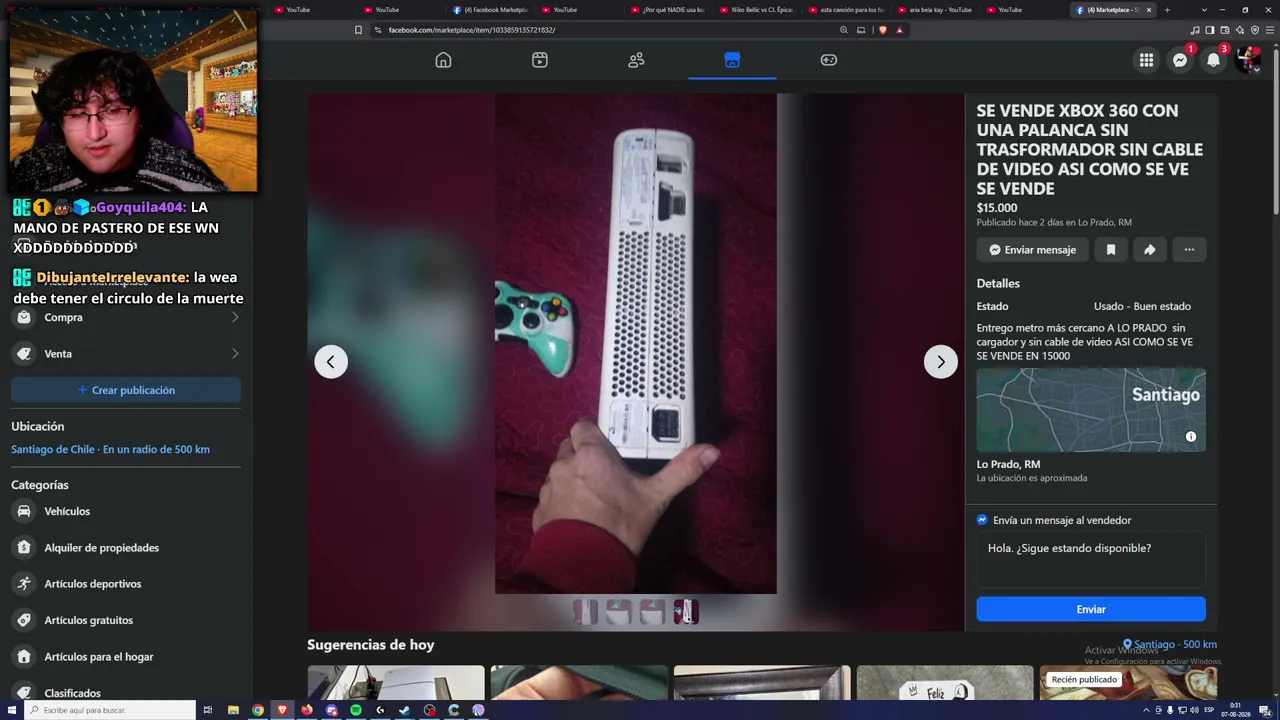Open Artículos deportivos category

click(x=126, y=584)
